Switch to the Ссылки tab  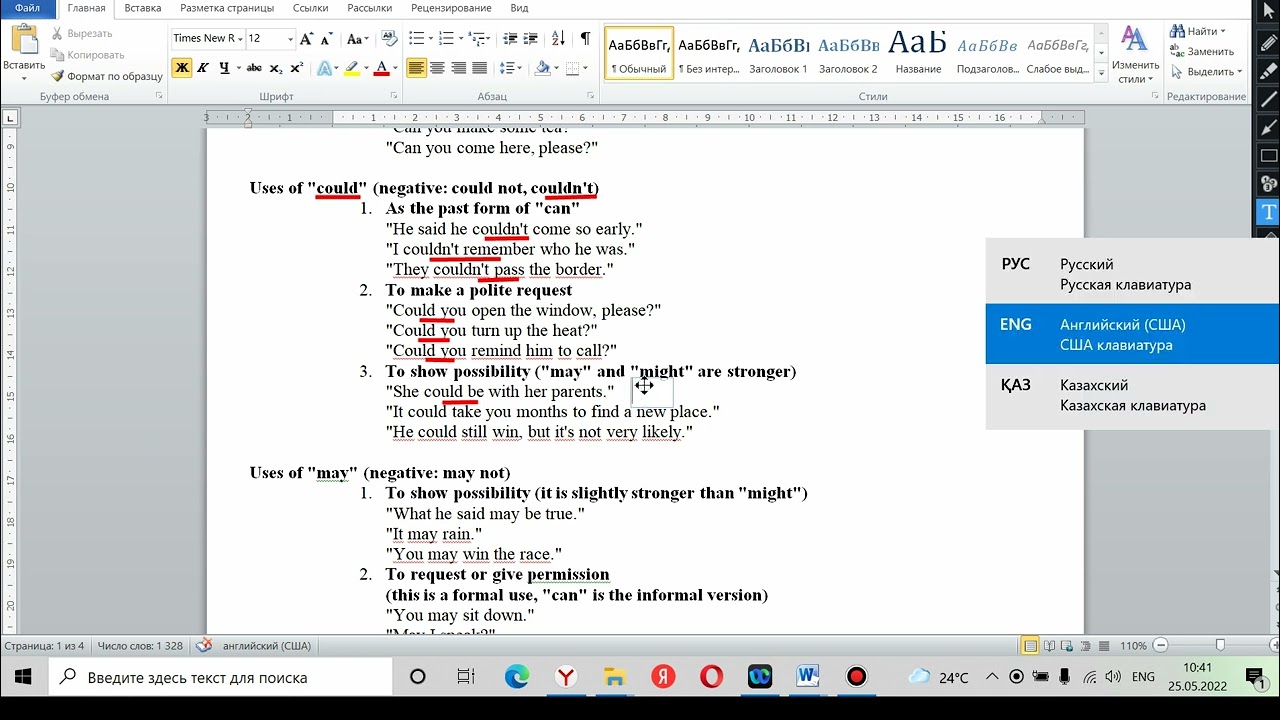click(310, 8)
